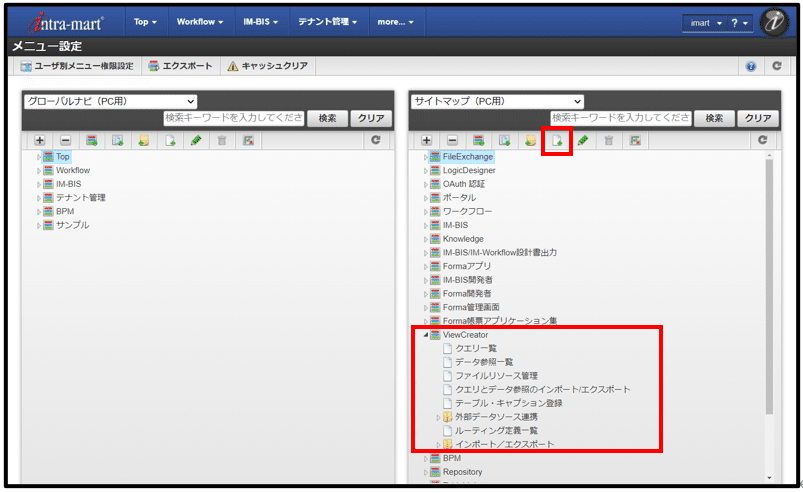Screen dimensions: 803x493
Task: Click expand-all plus icon in left panel
Action: coord(39,140)
